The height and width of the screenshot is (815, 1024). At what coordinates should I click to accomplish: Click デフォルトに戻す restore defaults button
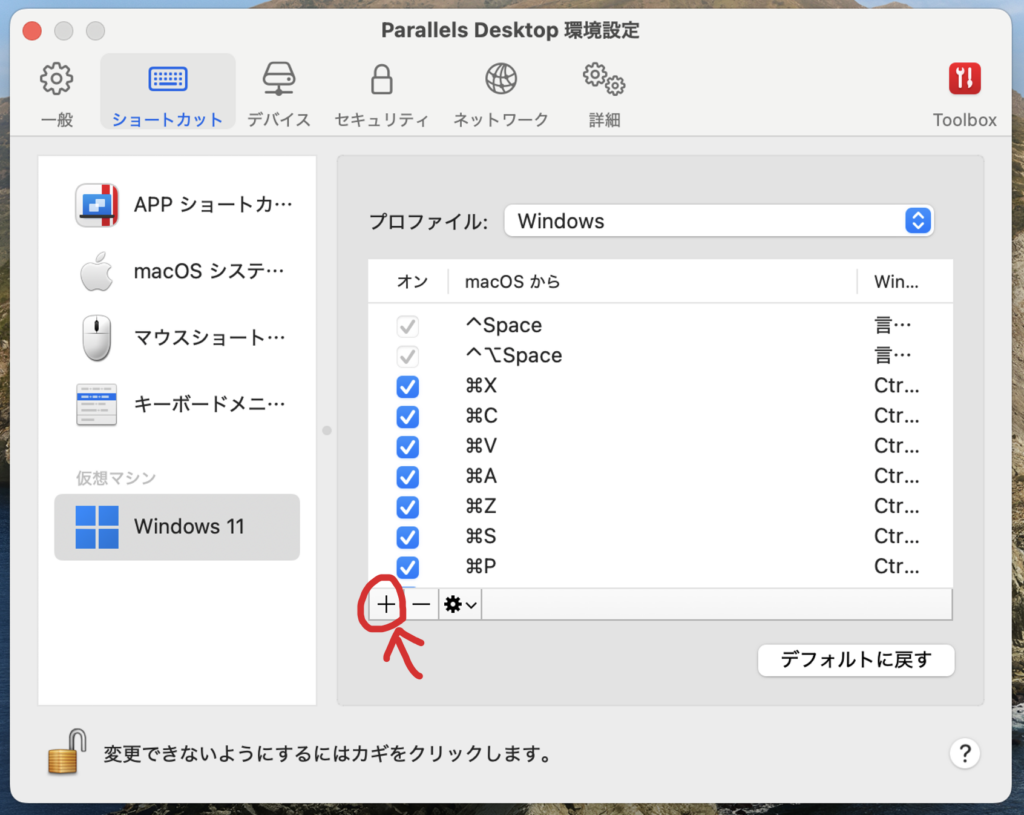pyautogui.click(x=856, y=660)
